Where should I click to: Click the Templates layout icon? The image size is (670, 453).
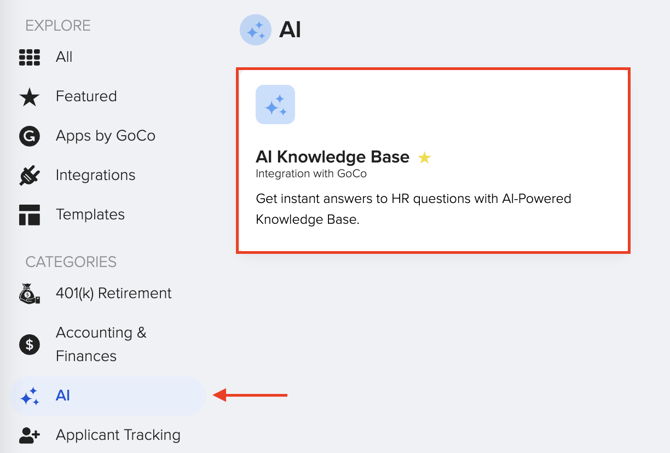point(30,215)
